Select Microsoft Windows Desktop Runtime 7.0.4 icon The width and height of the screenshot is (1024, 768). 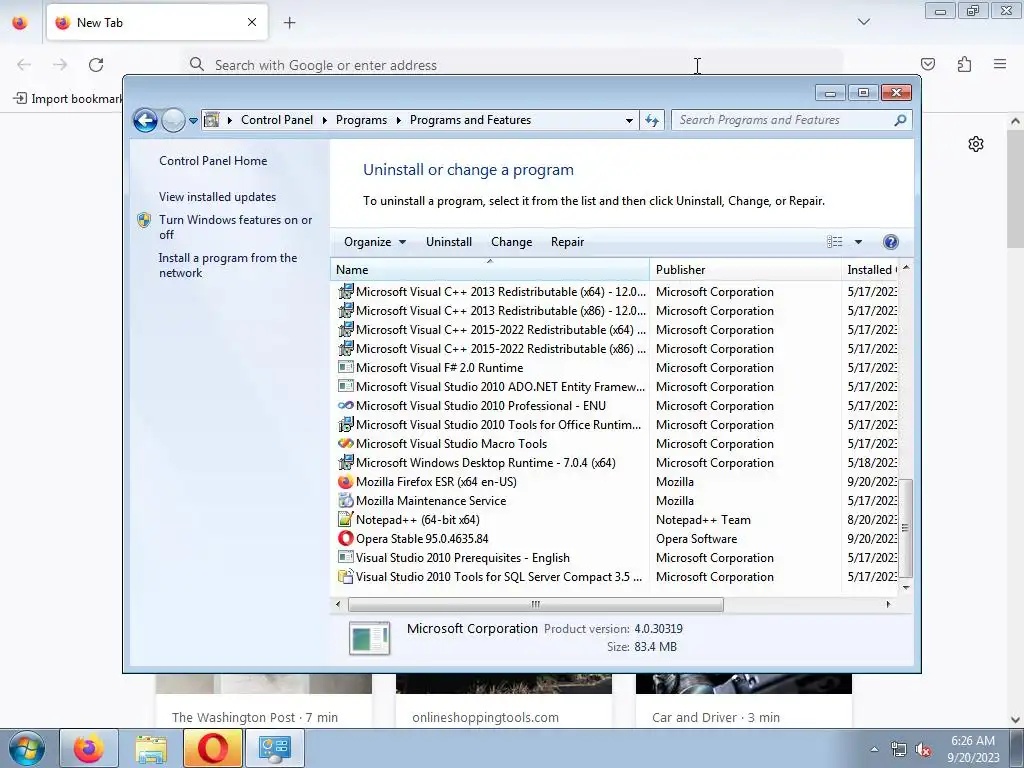[x=345, y=462]
